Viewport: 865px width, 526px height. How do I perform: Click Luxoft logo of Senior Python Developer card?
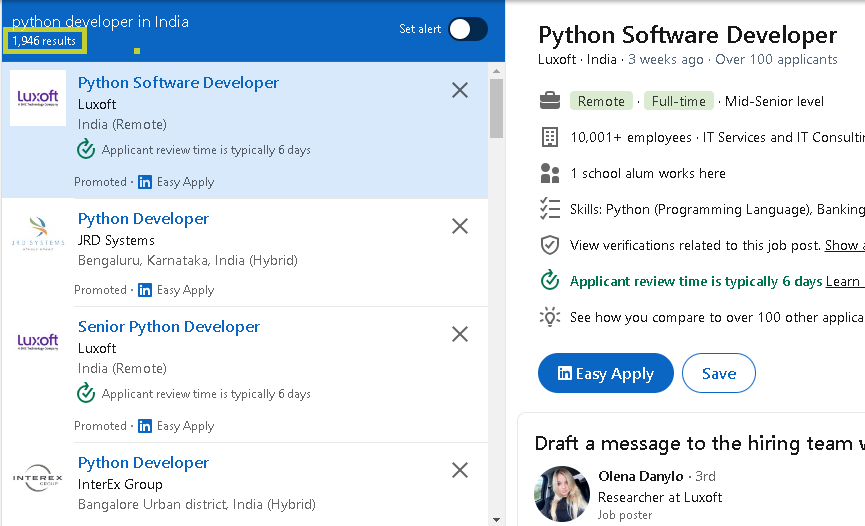38,342
